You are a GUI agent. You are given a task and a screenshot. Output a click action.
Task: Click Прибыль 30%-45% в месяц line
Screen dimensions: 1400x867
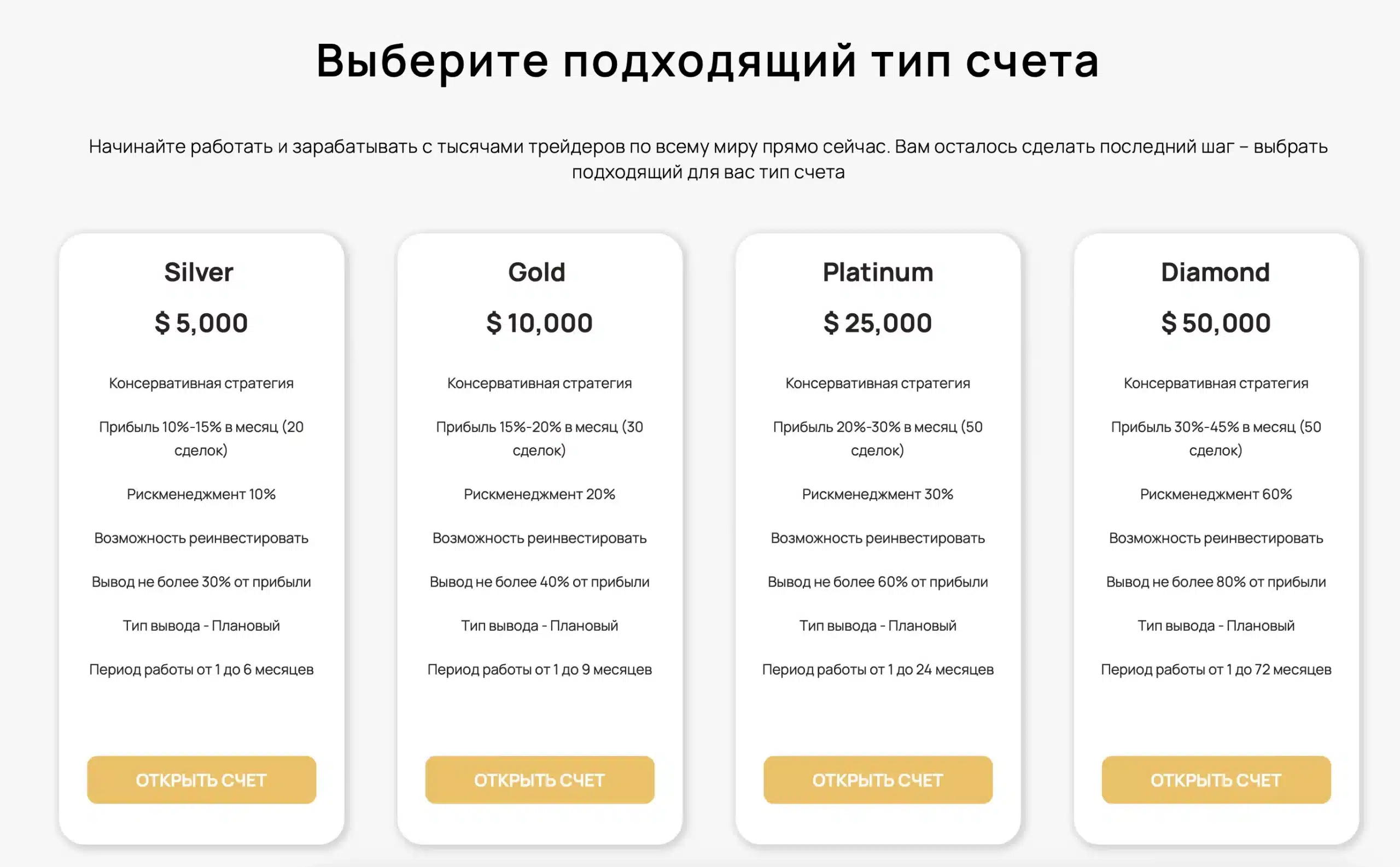coord(1216,438)
